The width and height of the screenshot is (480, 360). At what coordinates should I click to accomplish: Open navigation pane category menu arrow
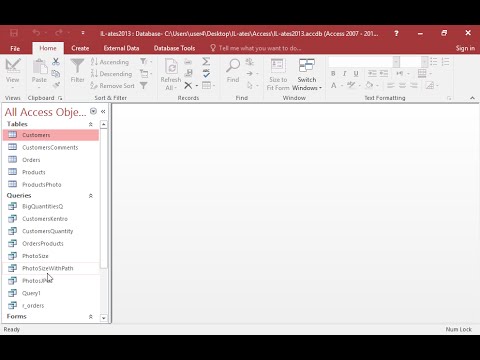93,111
